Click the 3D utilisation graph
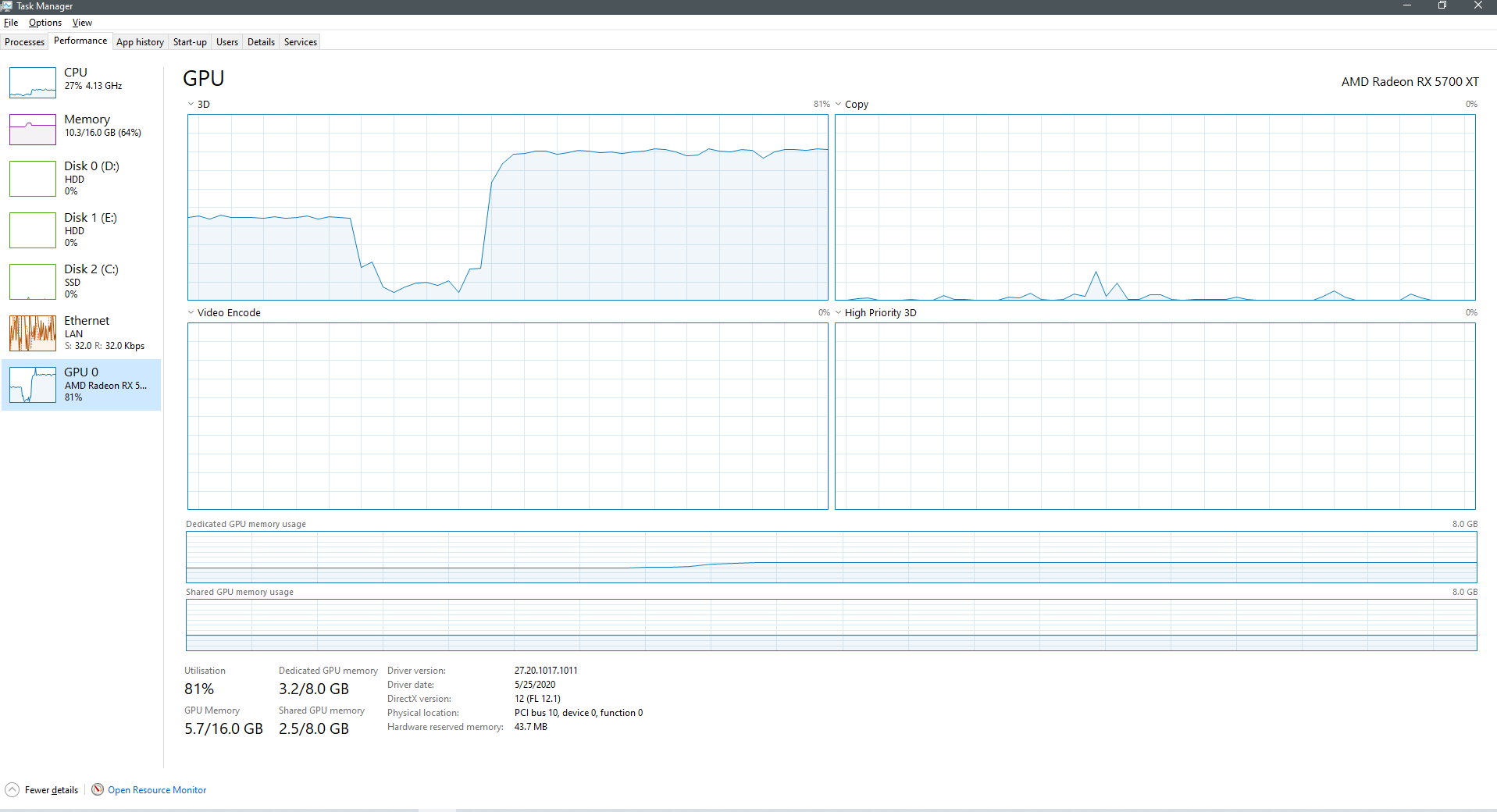Viewport: 1497px width, 812px height. tap(508, 207)
